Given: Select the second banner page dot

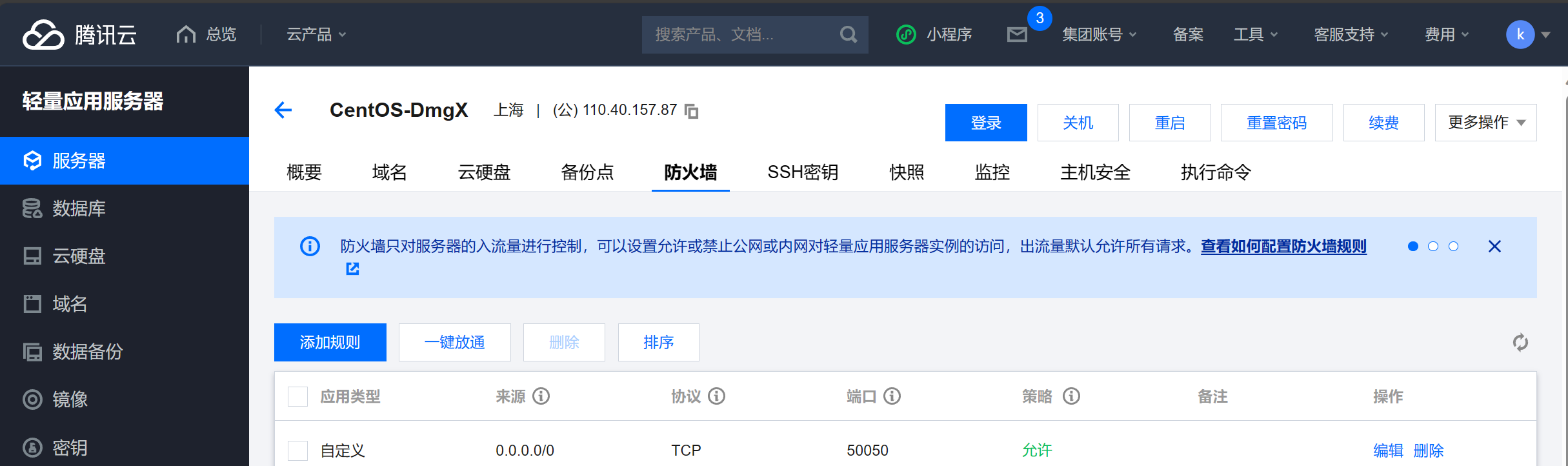Looking at the screenshot, I should (1433, 246).
